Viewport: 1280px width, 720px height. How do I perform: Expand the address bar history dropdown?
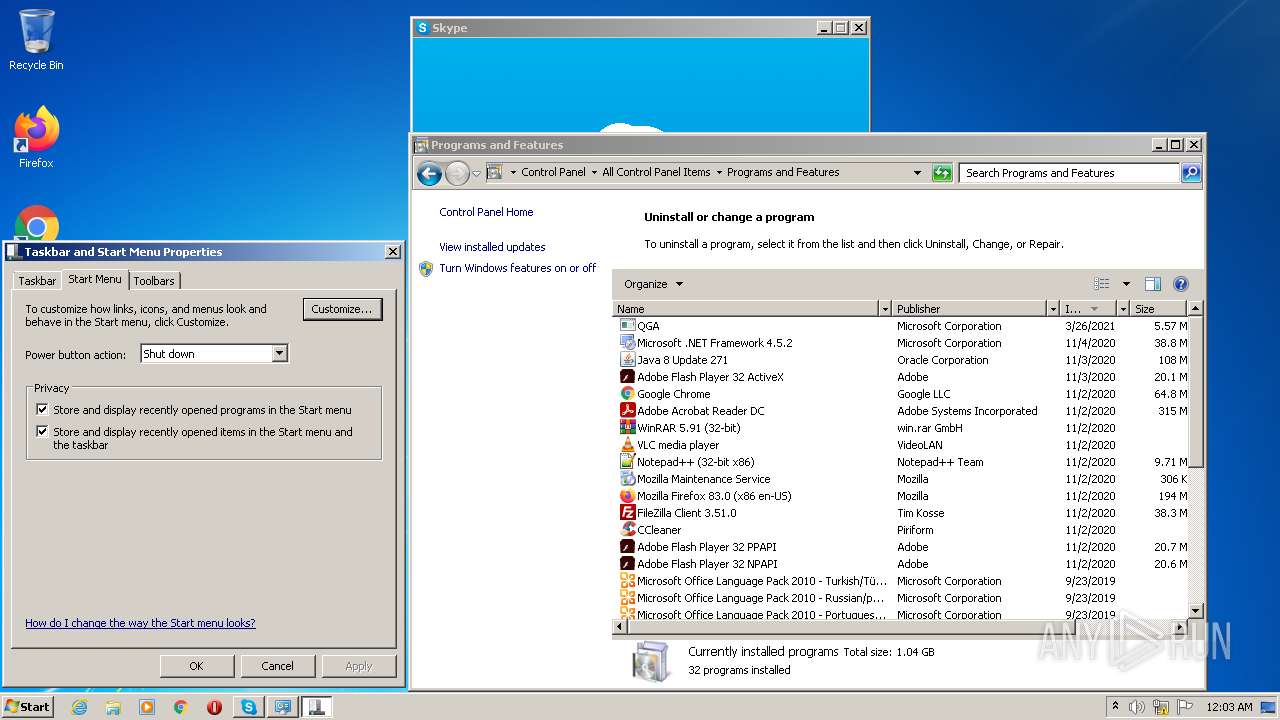[x=917, y=173]
